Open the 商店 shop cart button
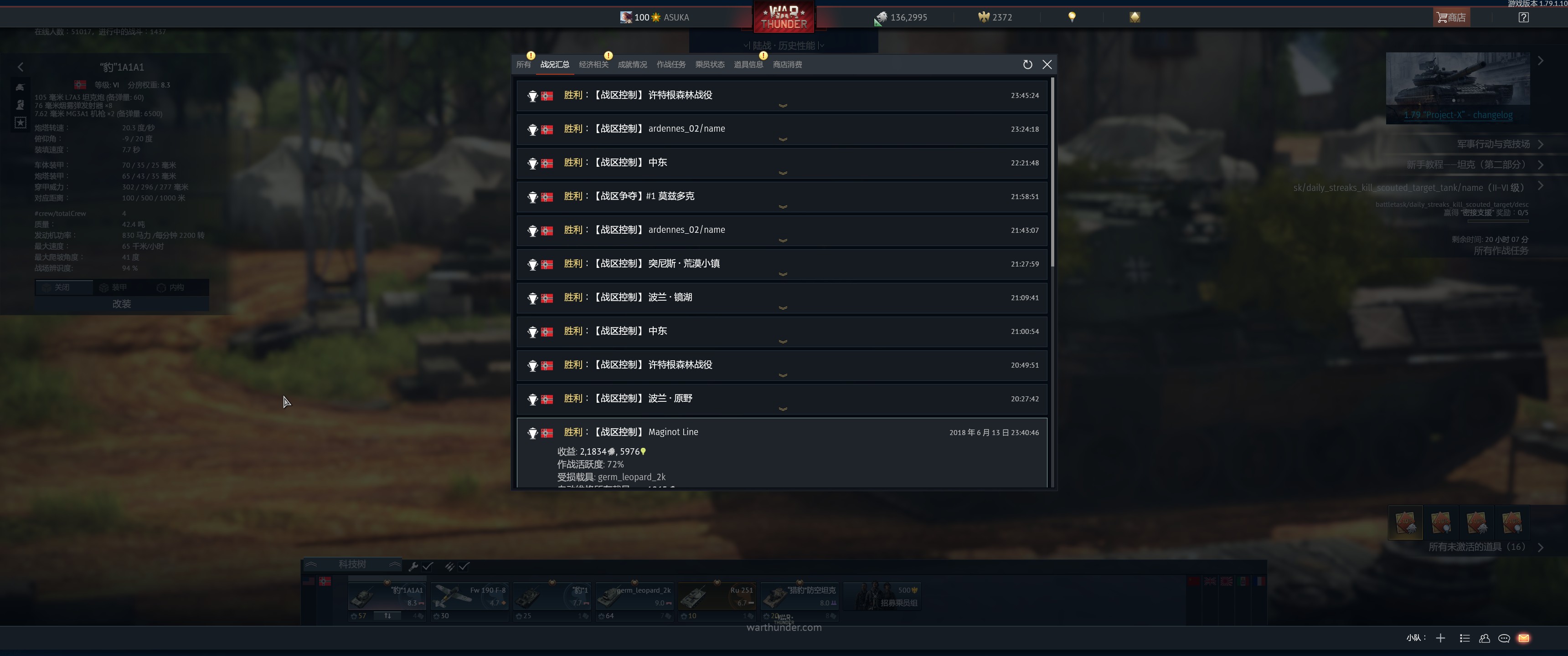Image resolution: width=1568 pixels, height=656 pixels. 1451,17
